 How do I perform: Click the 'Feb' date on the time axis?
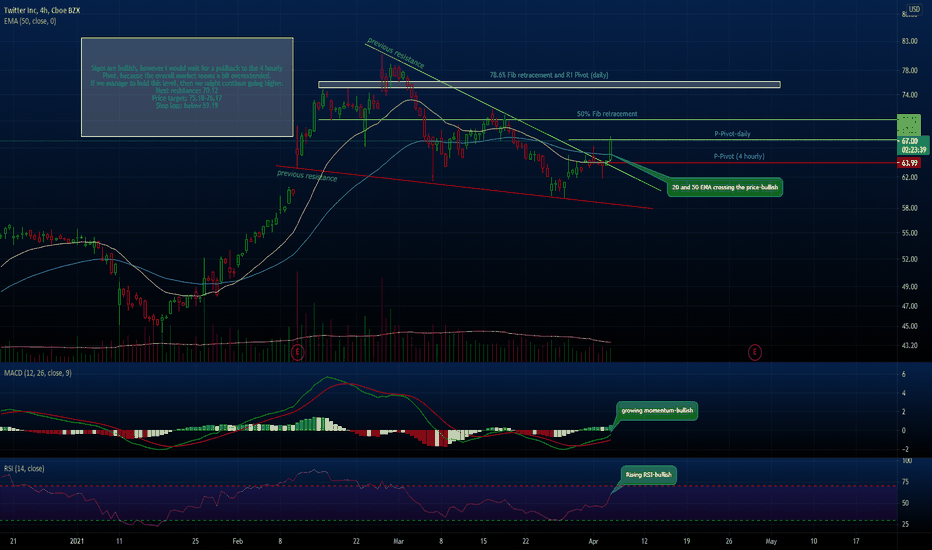pos(238,541)
